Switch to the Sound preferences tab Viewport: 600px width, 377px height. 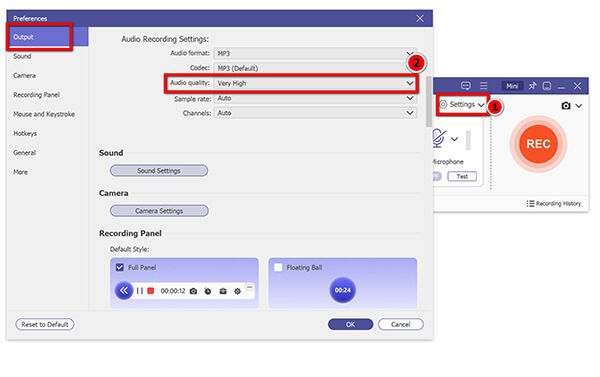pos(22,56)
